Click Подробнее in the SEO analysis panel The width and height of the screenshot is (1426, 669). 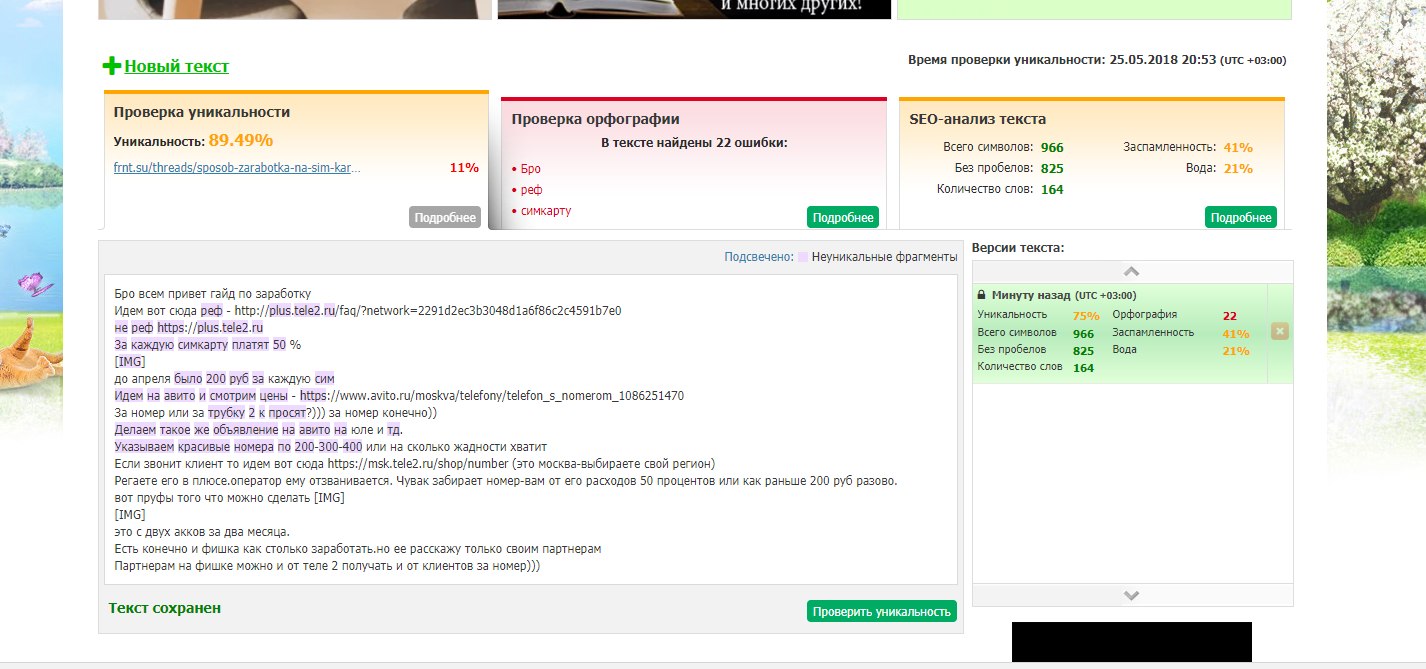1241,217
